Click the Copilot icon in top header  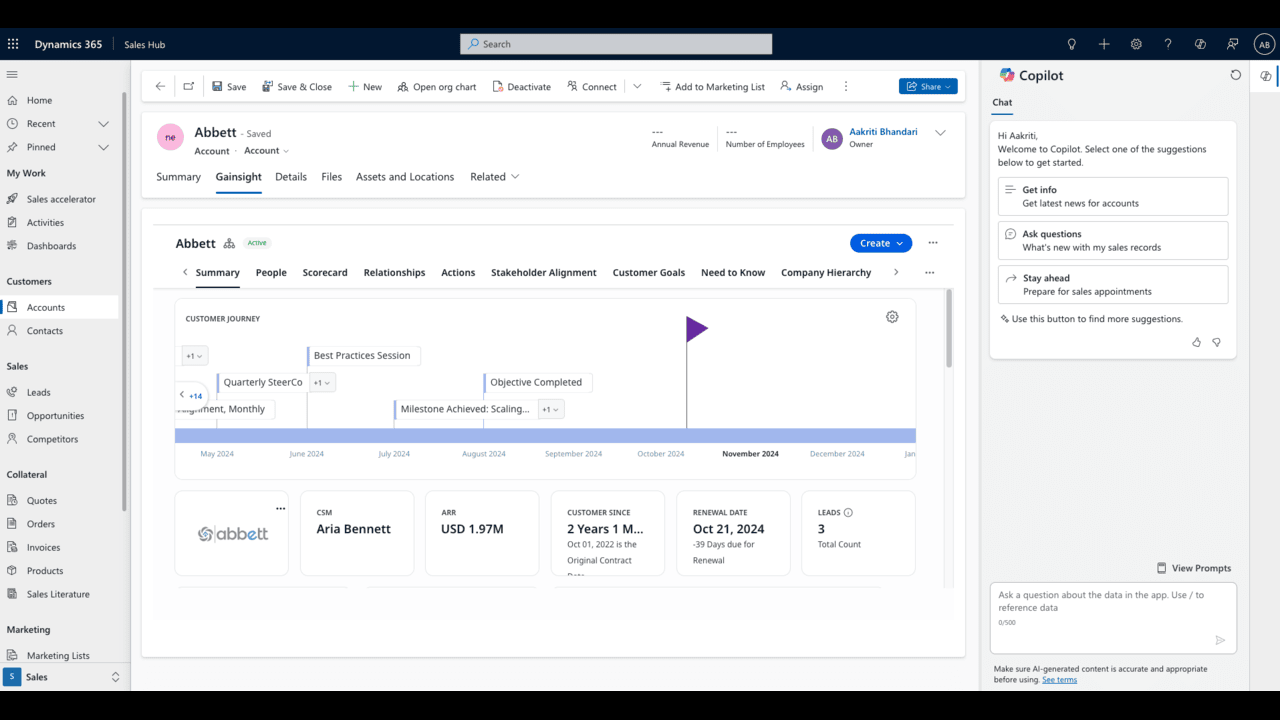pos(1200,44)
